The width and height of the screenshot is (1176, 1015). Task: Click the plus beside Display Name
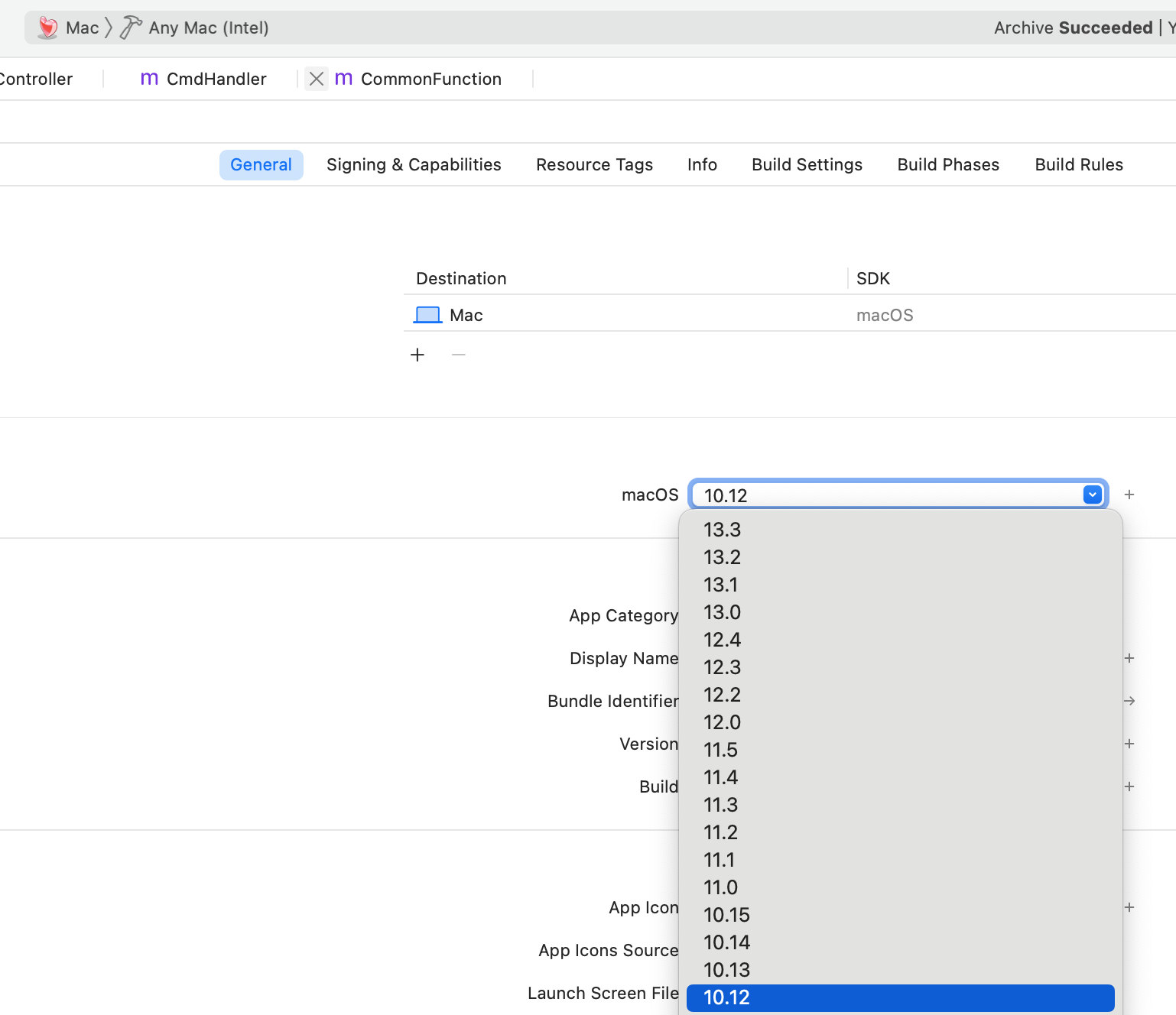tap(1129, 658)
